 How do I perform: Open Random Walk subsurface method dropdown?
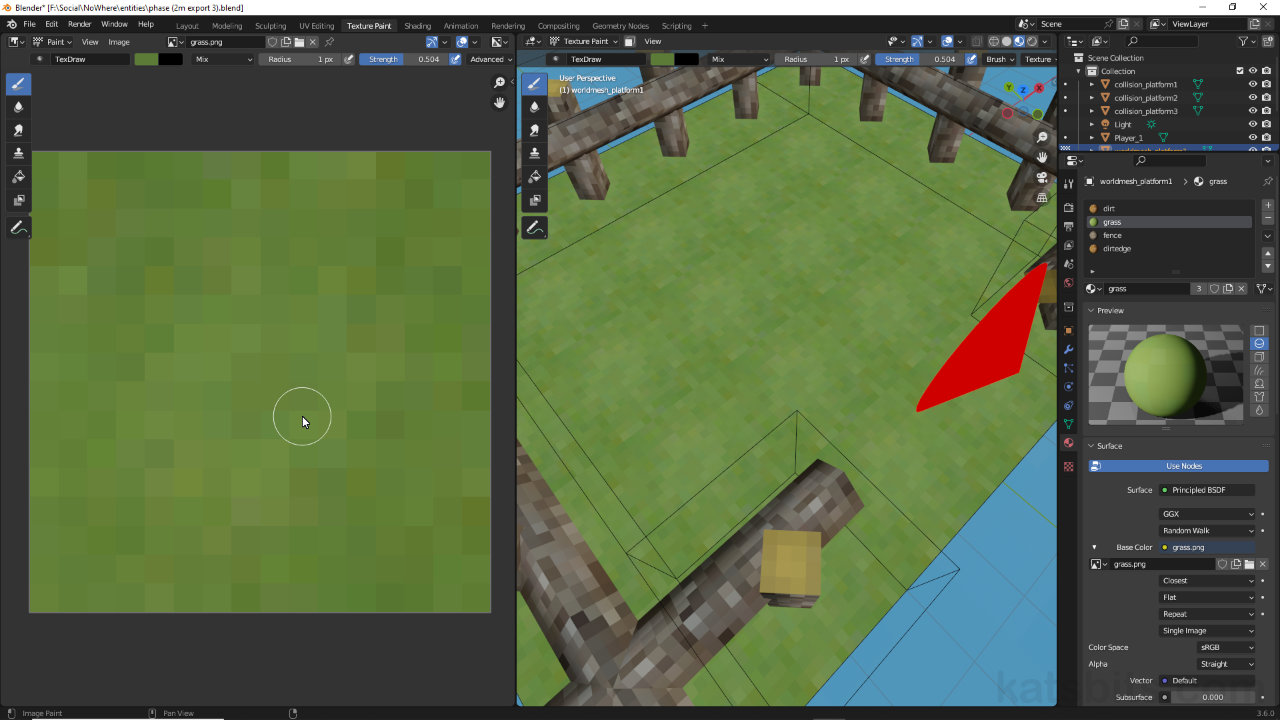[x=1207, y=531]
